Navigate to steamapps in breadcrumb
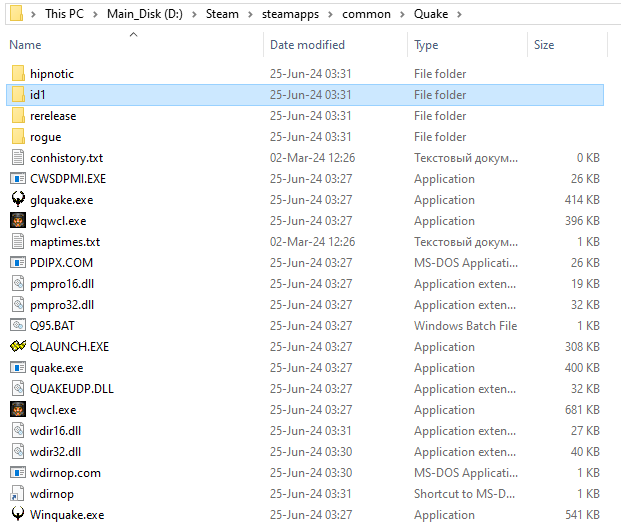621x531 pixels. 290,14
